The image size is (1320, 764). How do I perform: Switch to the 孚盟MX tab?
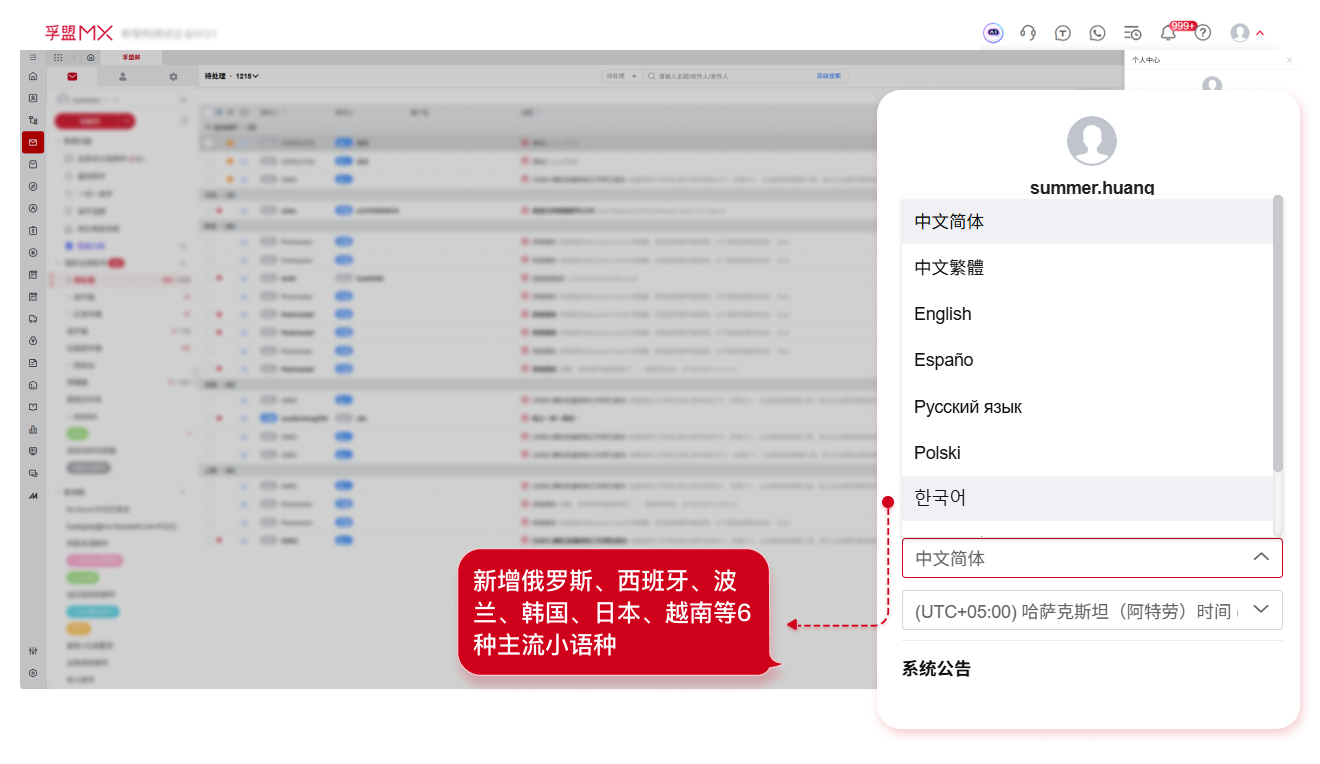pyautogui.click(x=130, y=57)
